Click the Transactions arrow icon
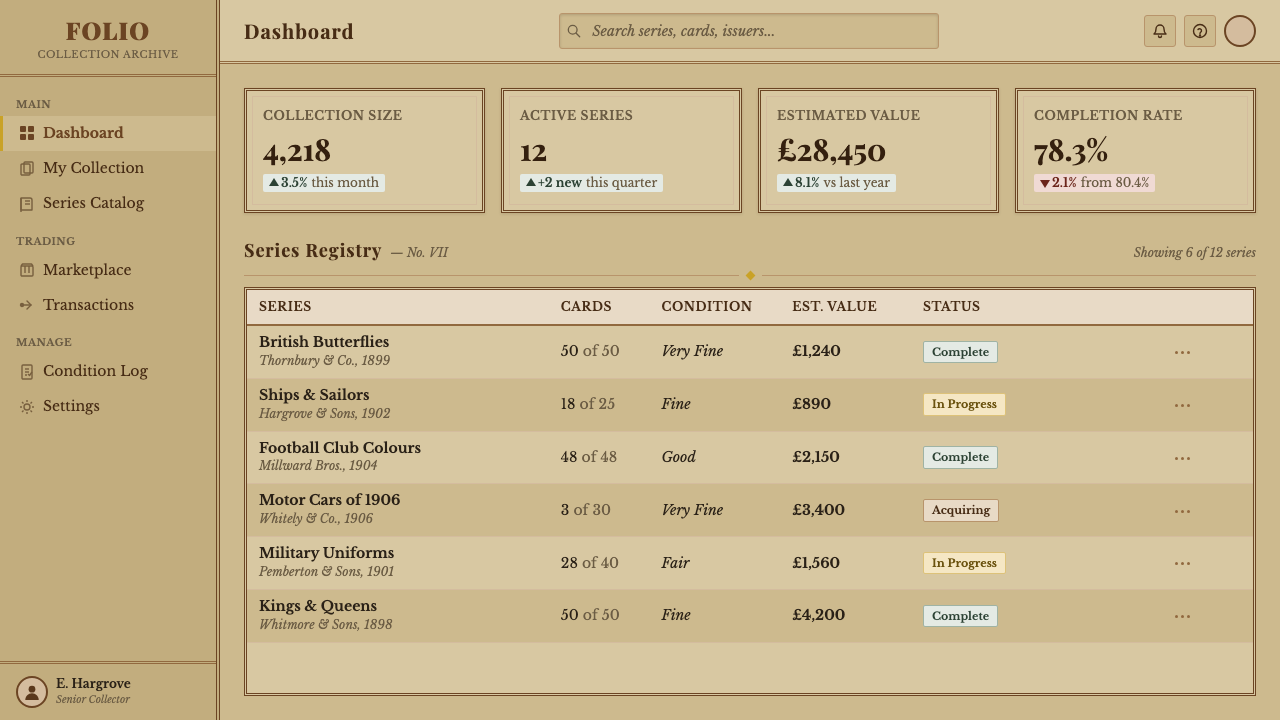 [x=27, y=305]
